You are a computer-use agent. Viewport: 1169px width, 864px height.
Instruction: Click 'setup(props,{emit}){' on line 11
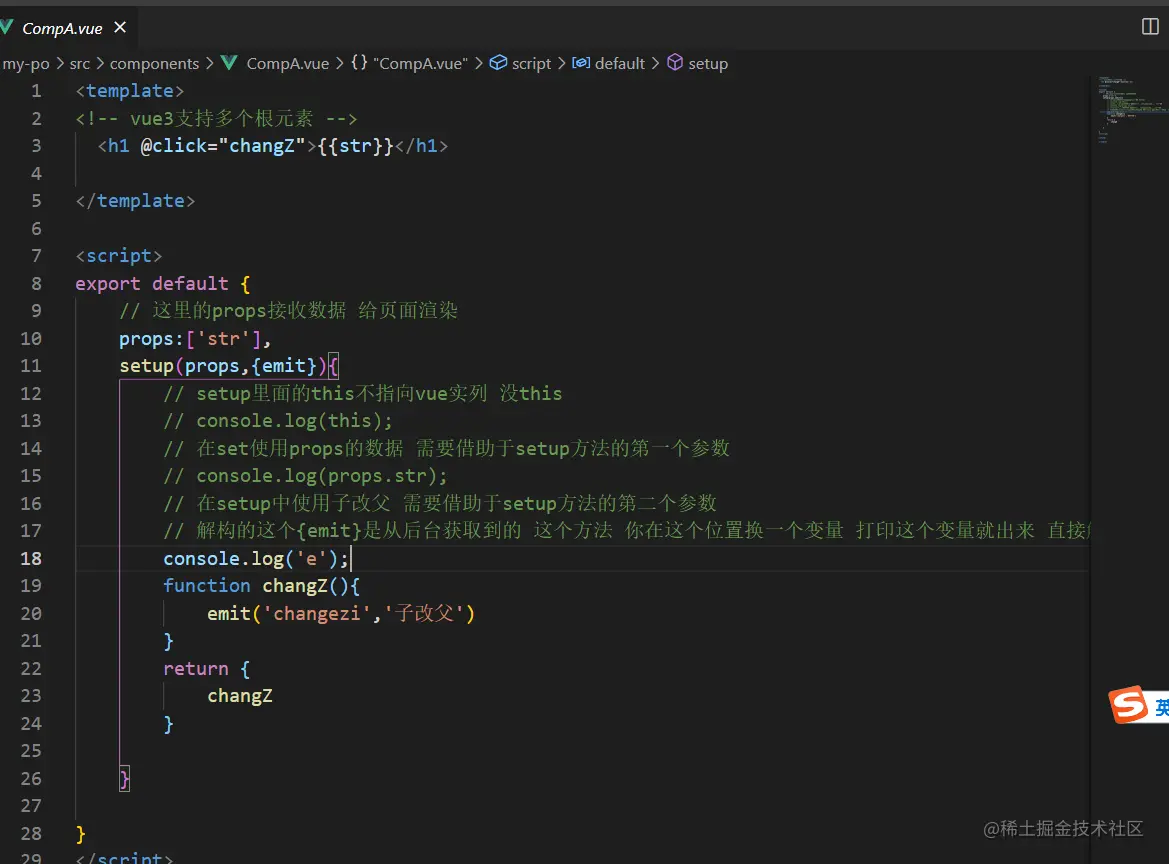coord(229,366)
